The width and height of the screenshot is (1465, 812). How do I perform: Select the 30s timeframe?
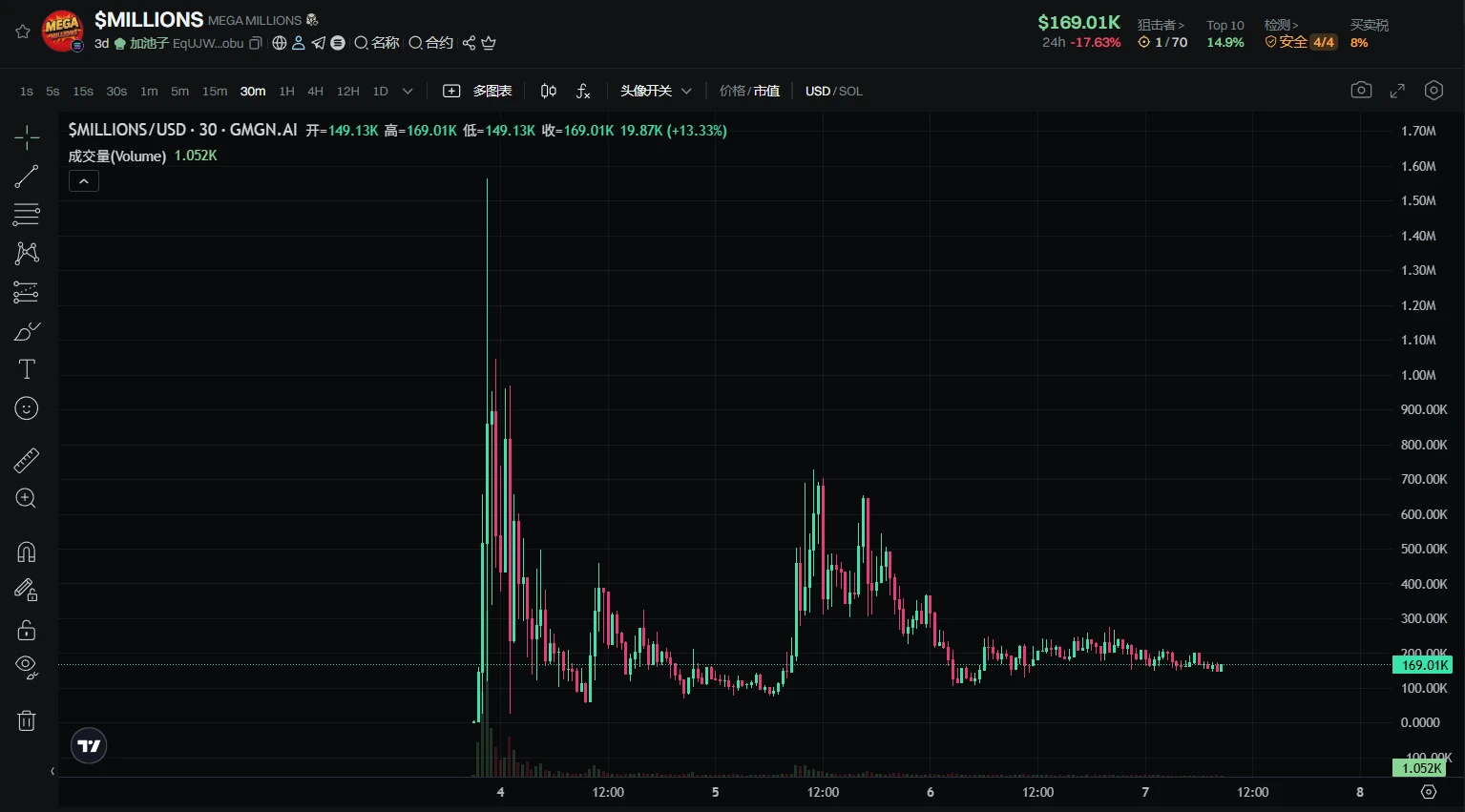tap(116, 91)
